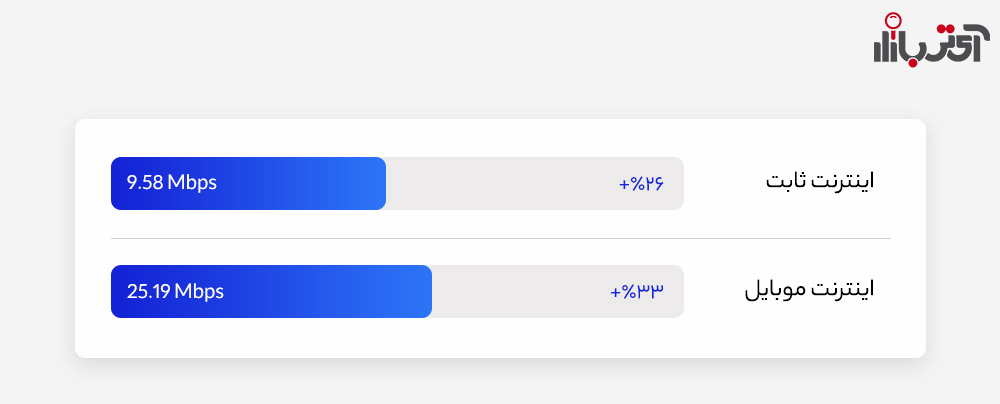Select the اینترنت ثابت row label
The image size is (1000, 404).
click(x=820, y=181)
